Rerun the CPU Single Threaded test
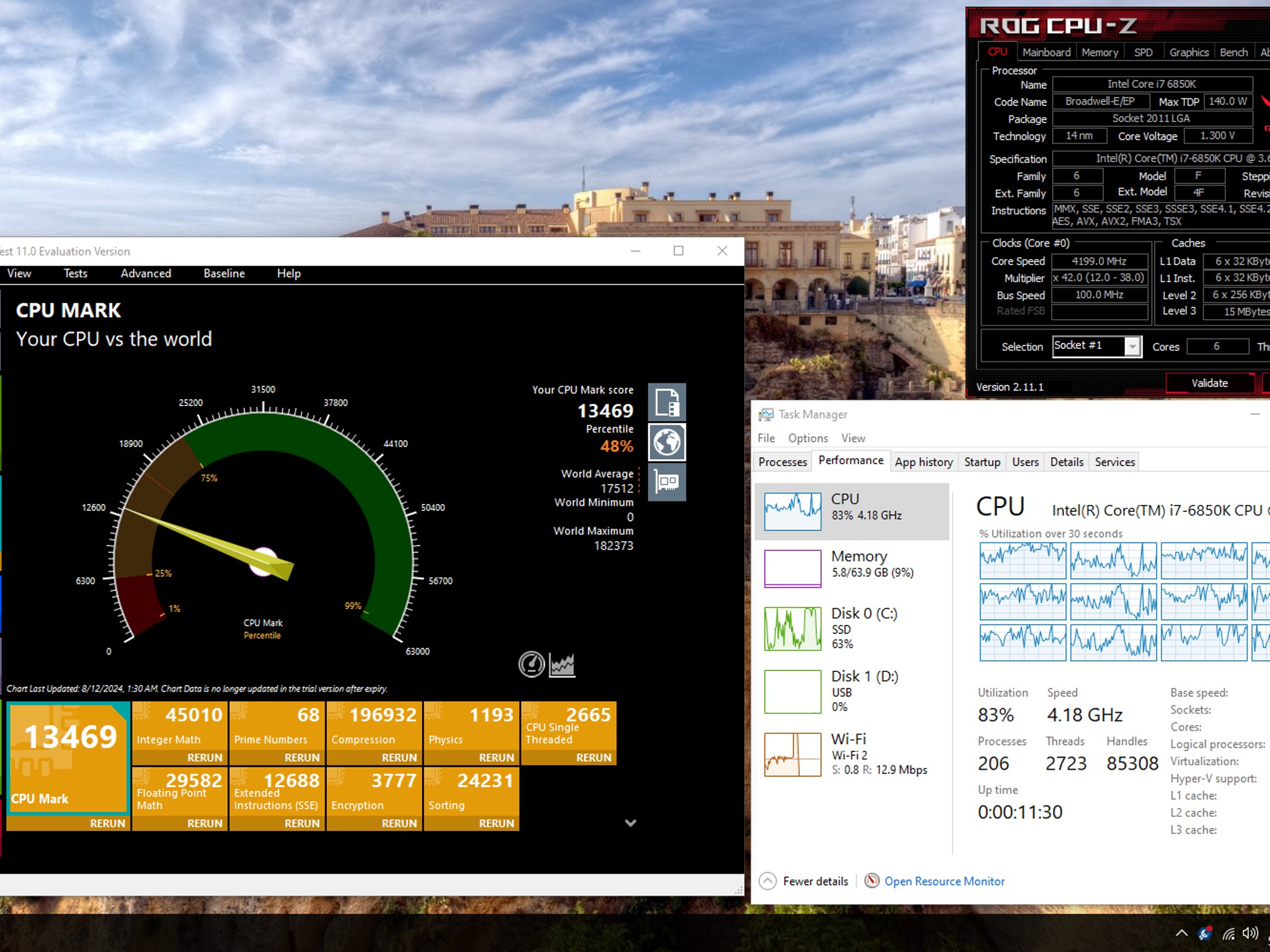 pos(594,757)
